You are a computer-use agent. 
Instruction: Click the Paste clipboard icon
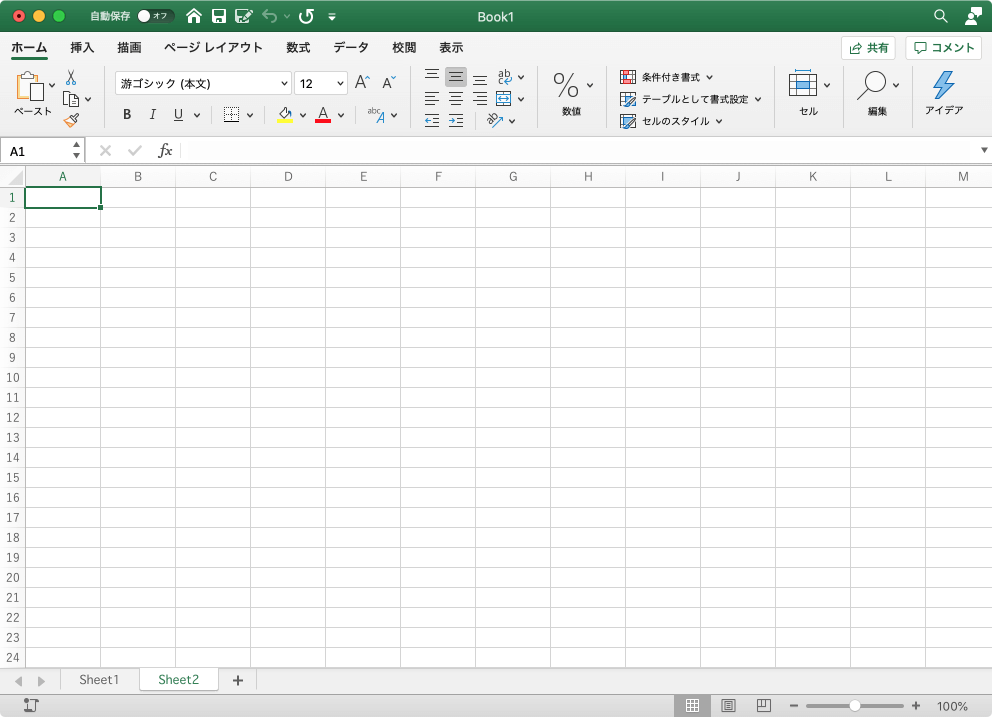coord(30,87)
